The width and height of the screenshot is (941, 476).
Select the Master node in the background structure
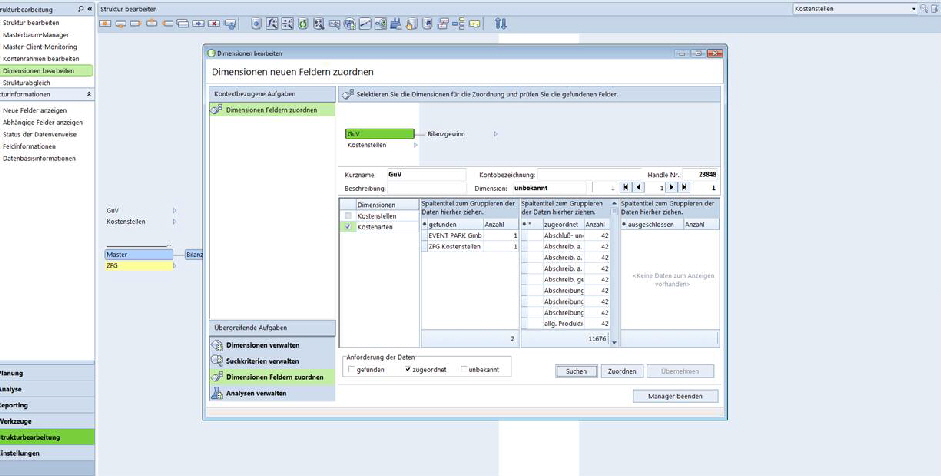coord(139,255)
